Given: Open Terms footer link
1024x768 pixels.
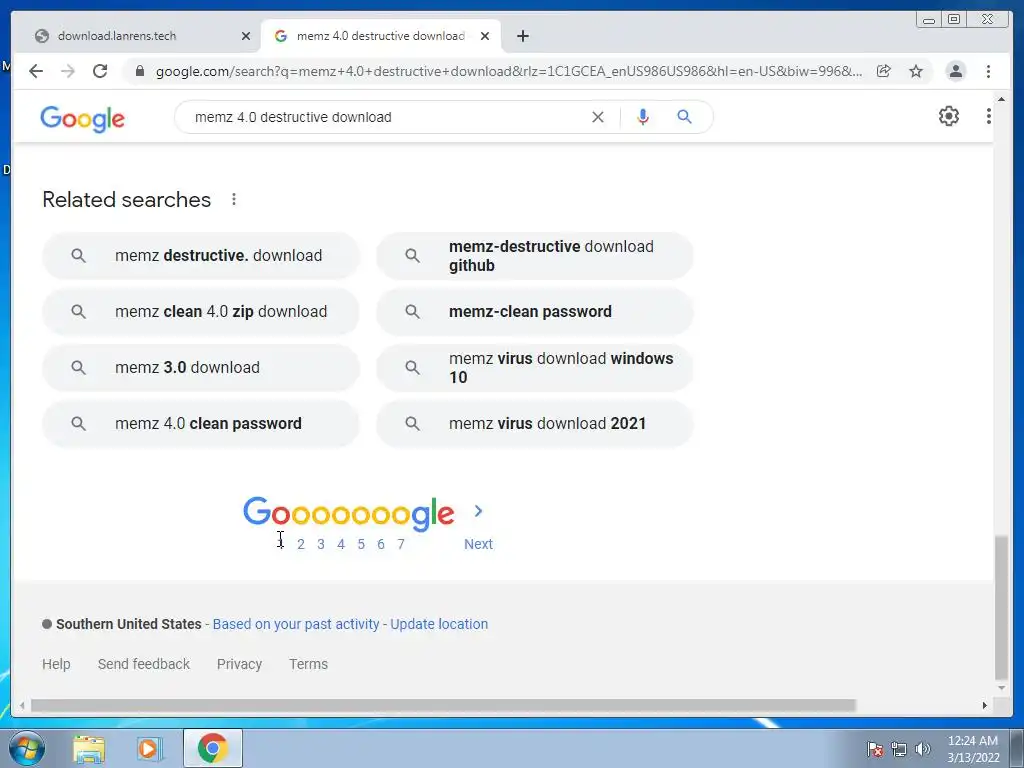Looking at the screenshot, I should (308, 664).
